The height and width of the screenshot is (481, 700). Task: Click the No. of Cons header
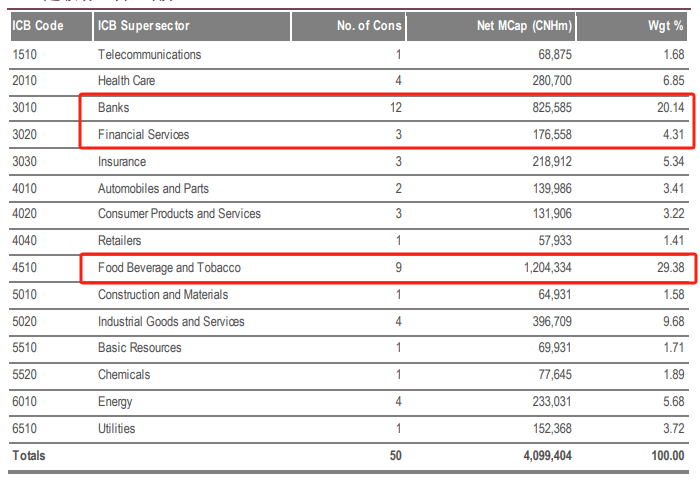click(369, 26)
